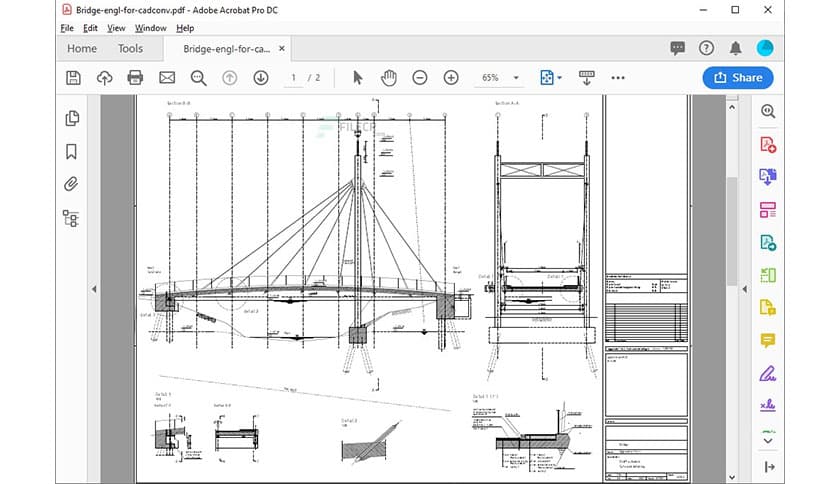Open the yellow Protect file tool
This screenshot has width=836, height=484.
(768, 308)
